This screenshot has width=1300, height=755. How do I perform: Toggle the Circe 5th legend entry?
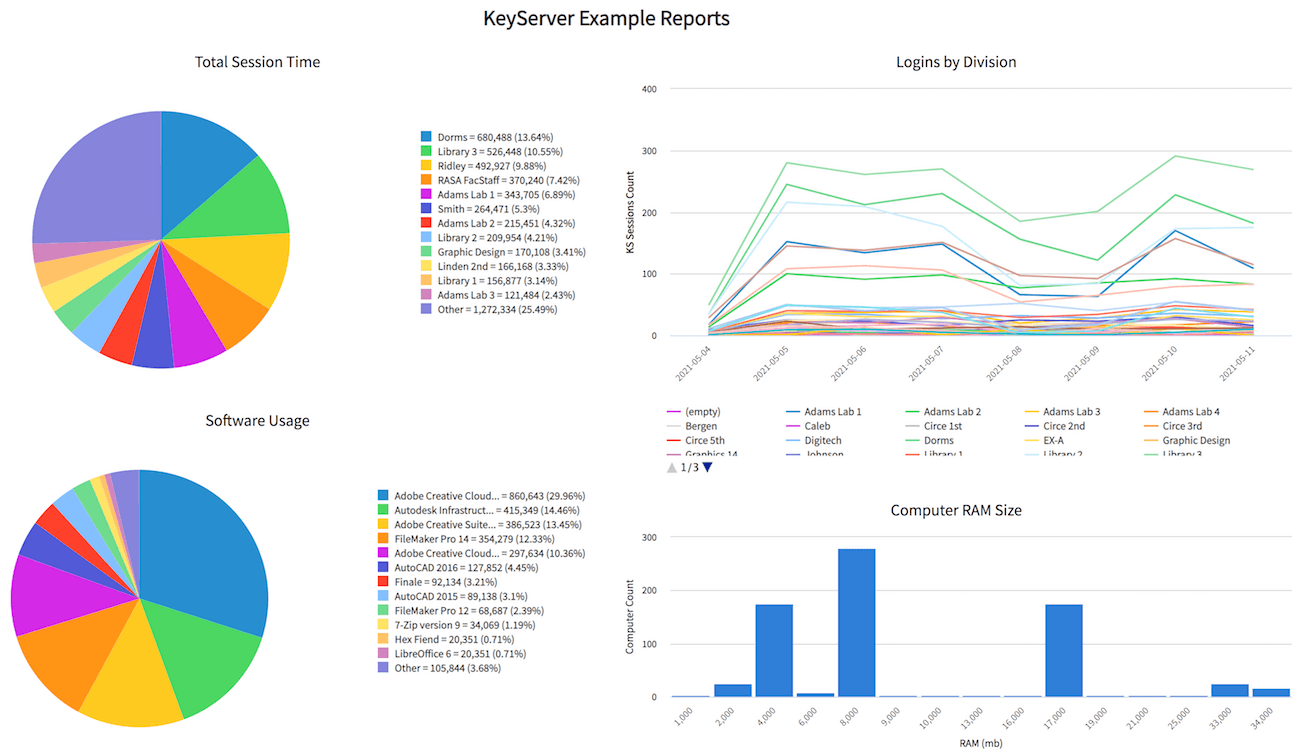click(705, 440)
